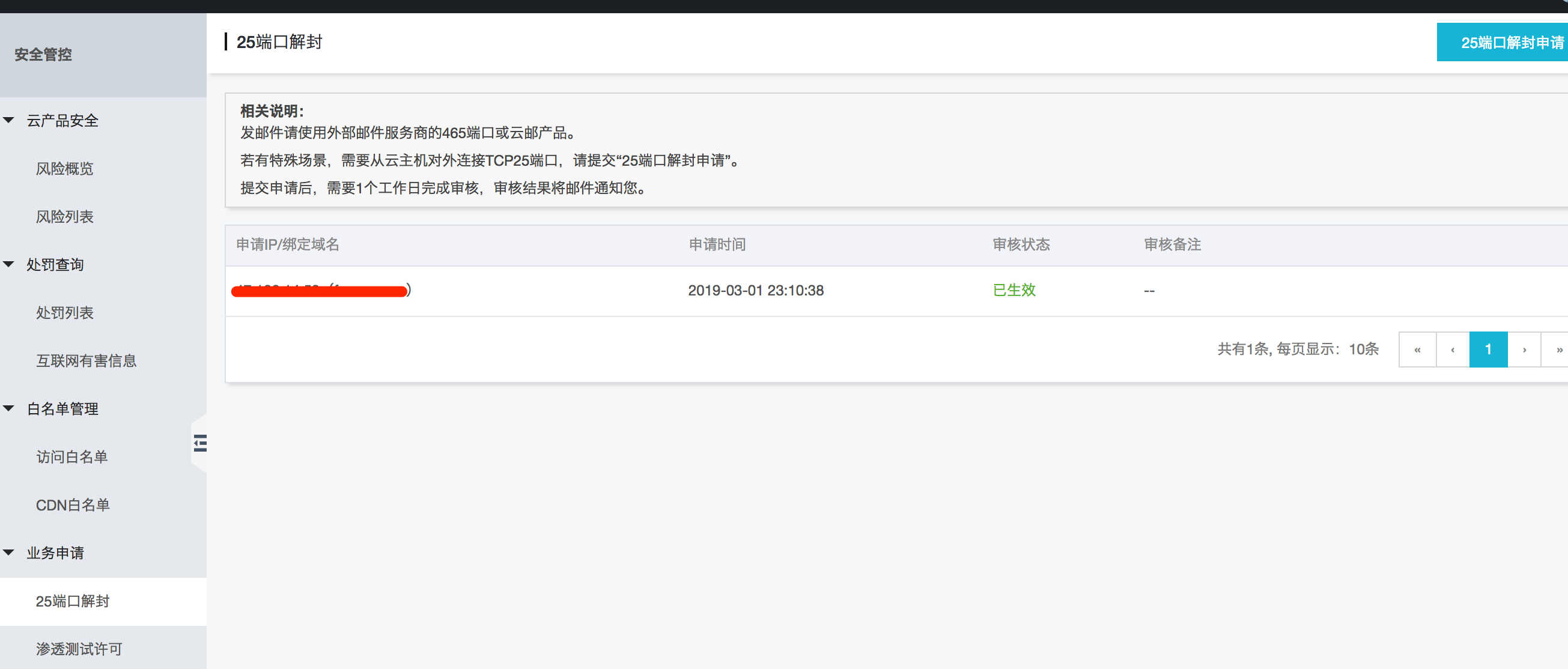This screenshot has width=1568, height=669.
Task: Open 风险列表 in sidebar
Action: [64, 217]
